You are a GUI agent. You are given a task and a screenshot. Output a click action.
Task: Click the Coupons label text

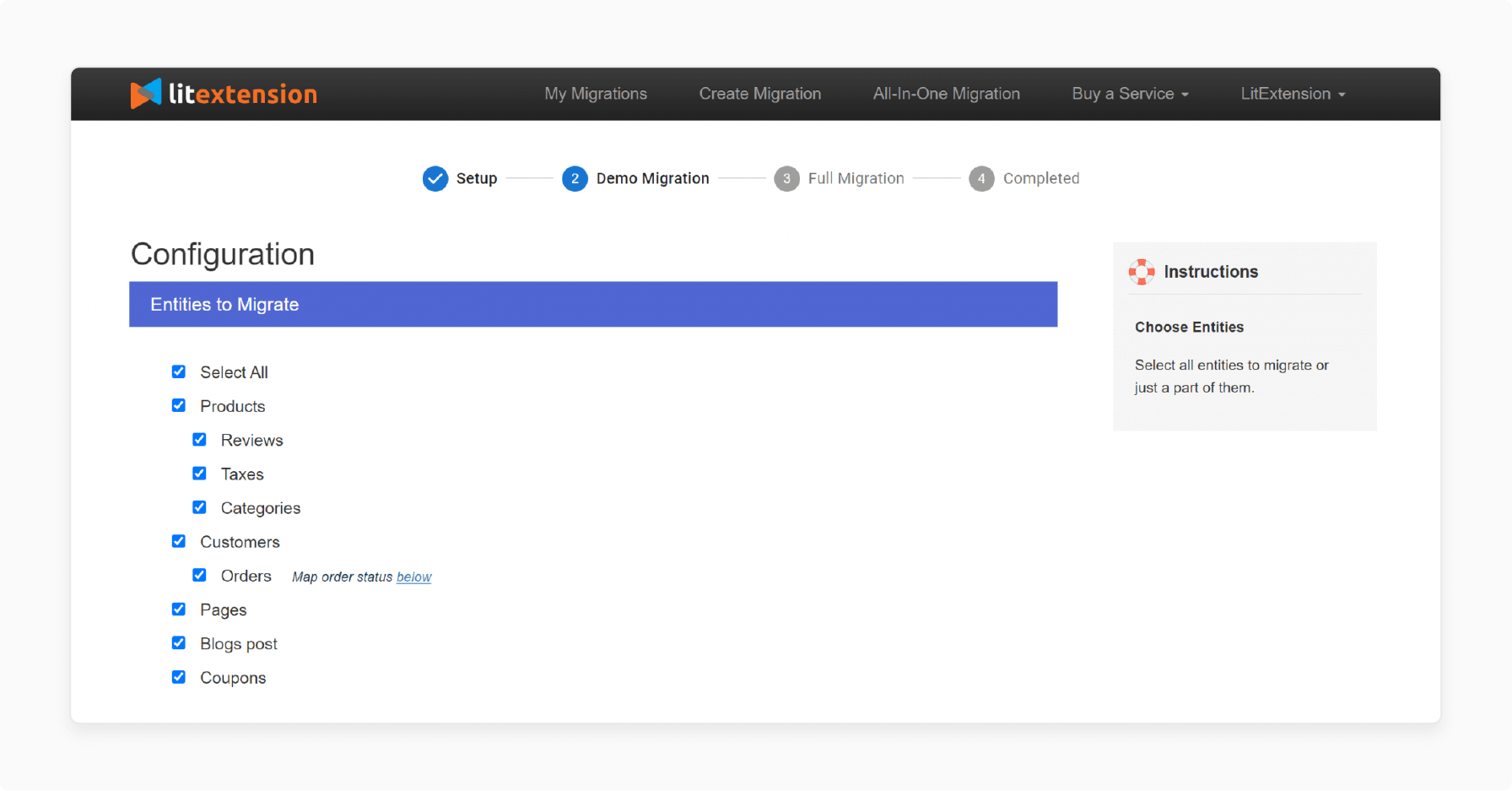click(x=233, y=678)
